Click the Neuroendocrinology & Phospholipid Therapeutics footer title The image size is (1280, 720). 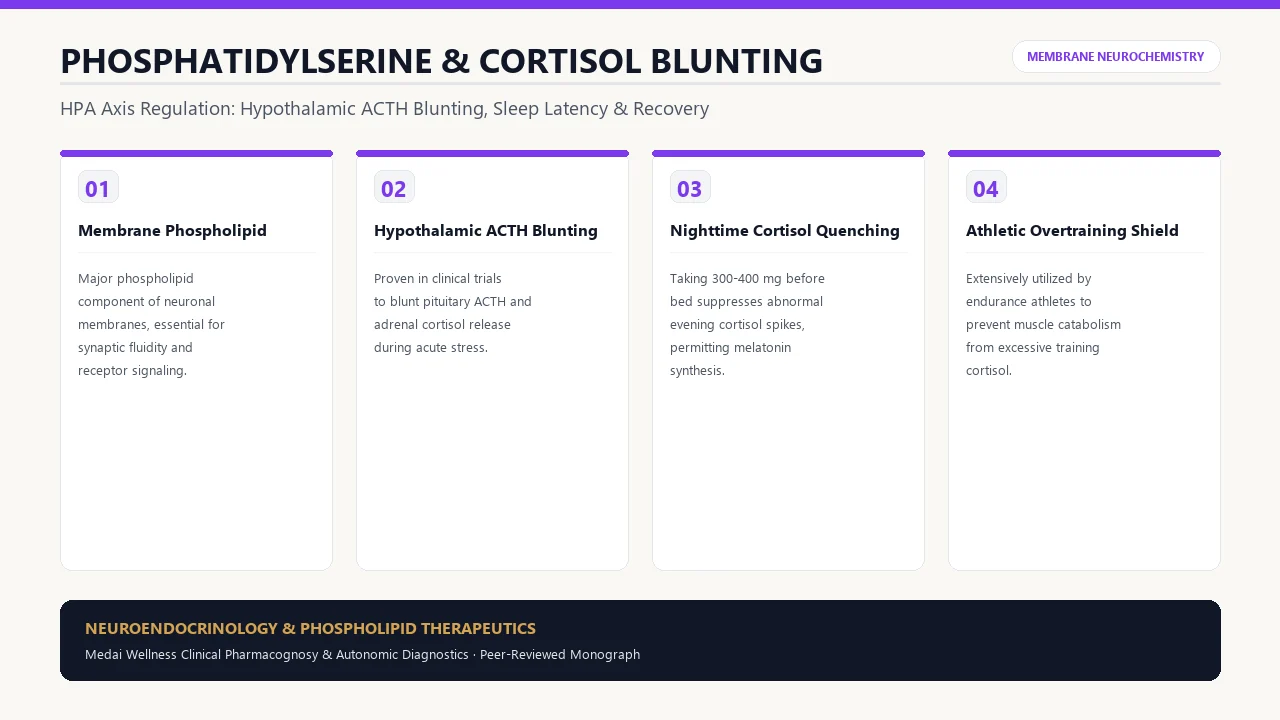pyautogui.click(x=310, y=629)
